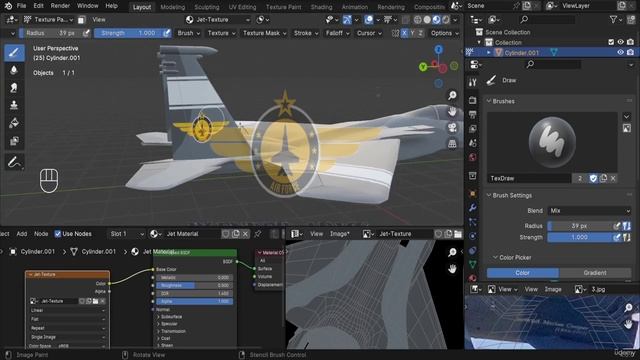Select the Clone stamp tool

14,105
